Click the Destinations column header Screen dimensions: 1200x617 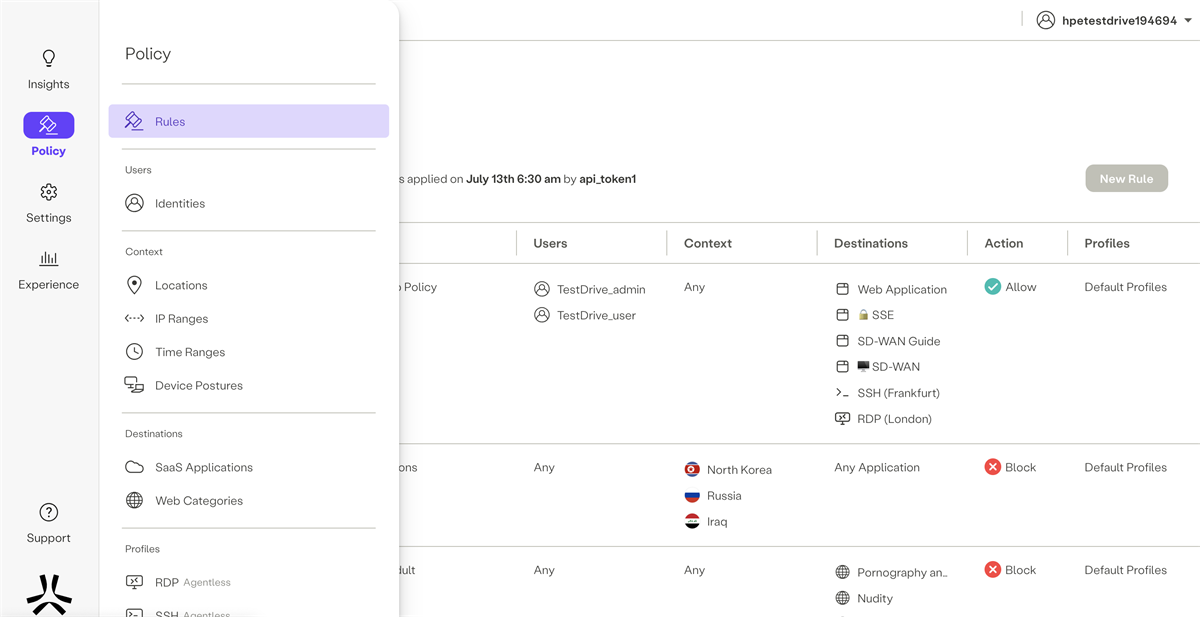[871, 243]
